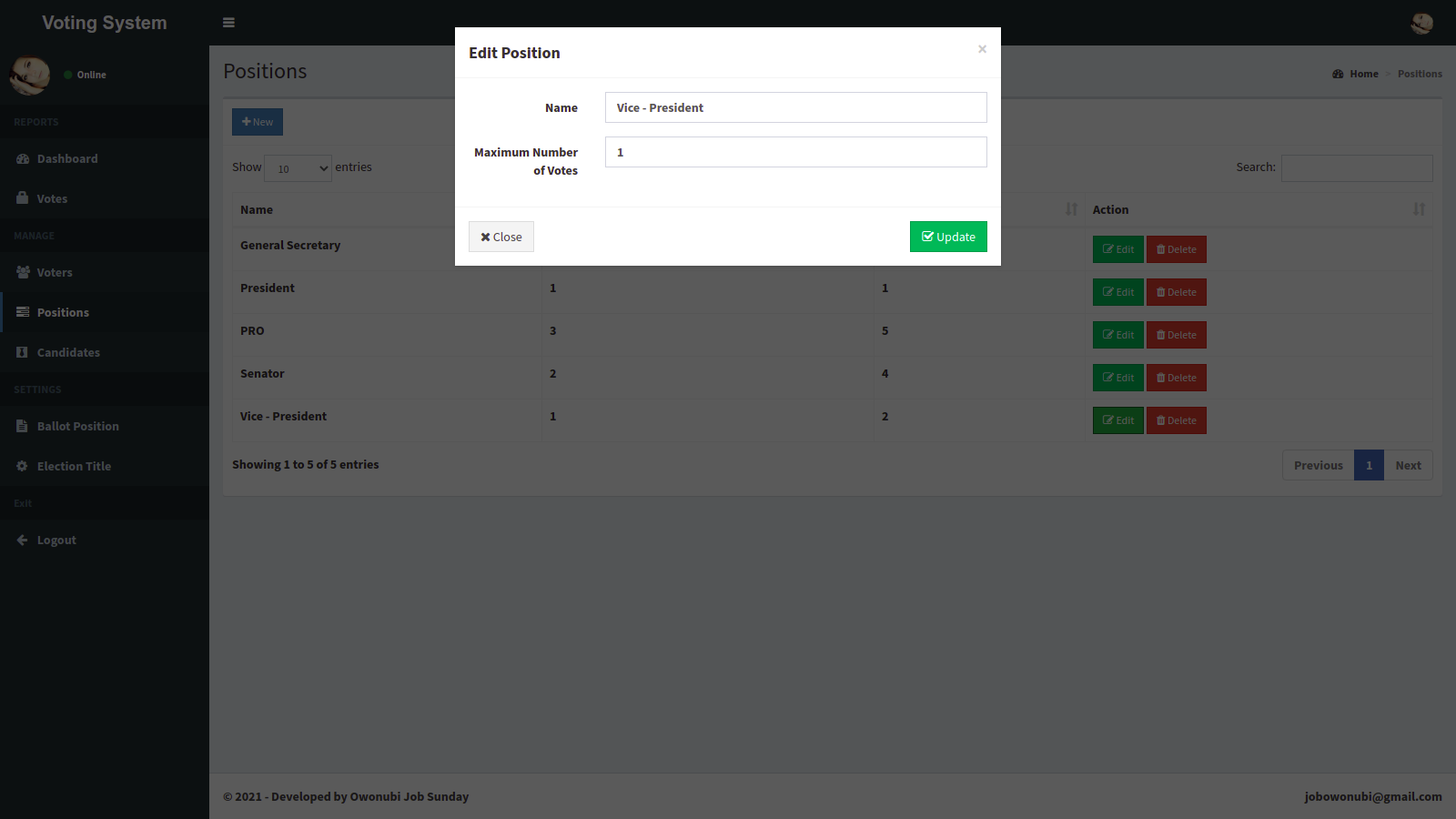Open Candidates section
This screenshot has height=819, width=1456.
point(105,352)
